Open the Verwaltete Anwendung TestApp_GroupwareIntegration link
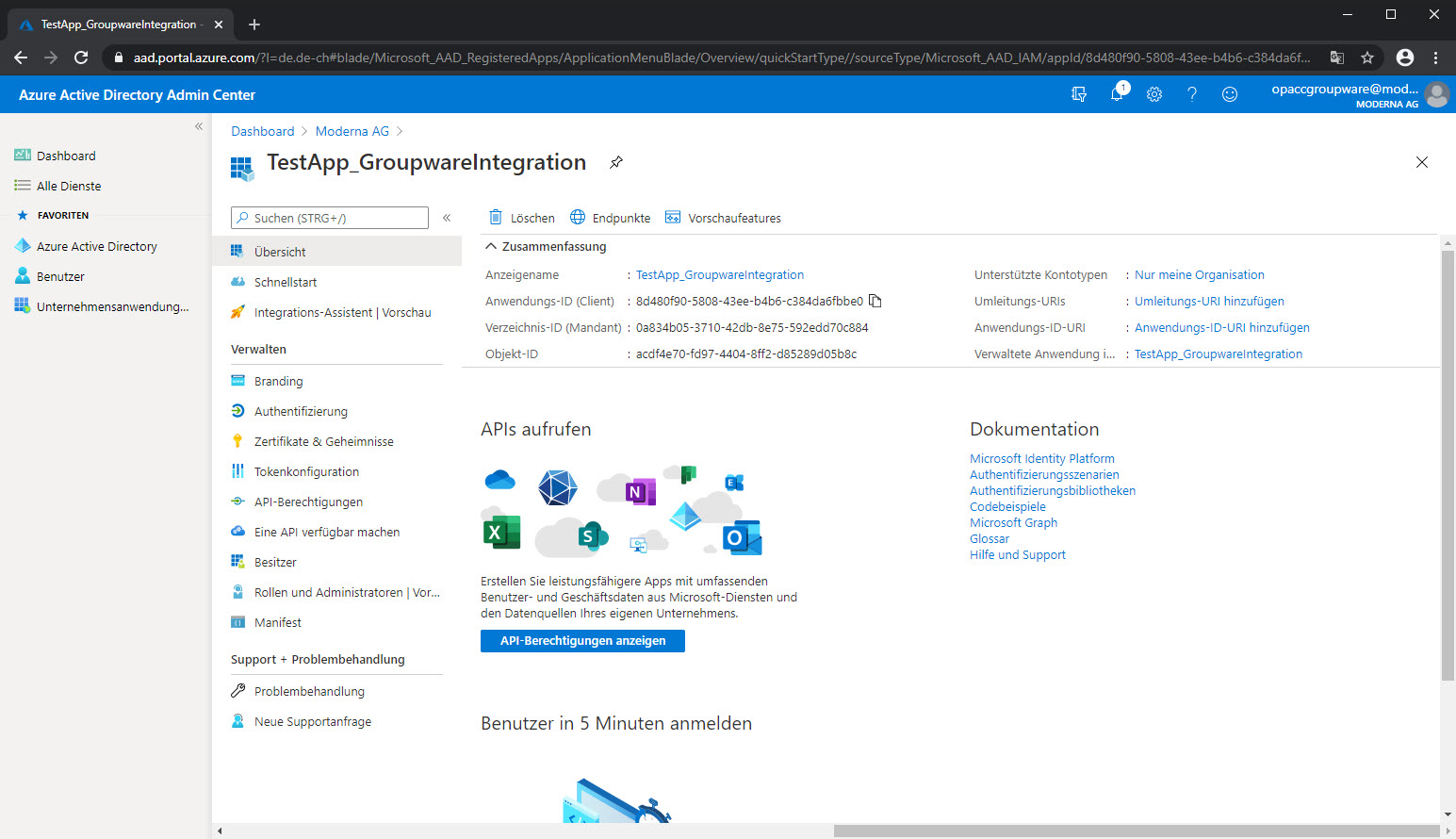This screenshot has height=839, width=1456. coord(1219,354)
